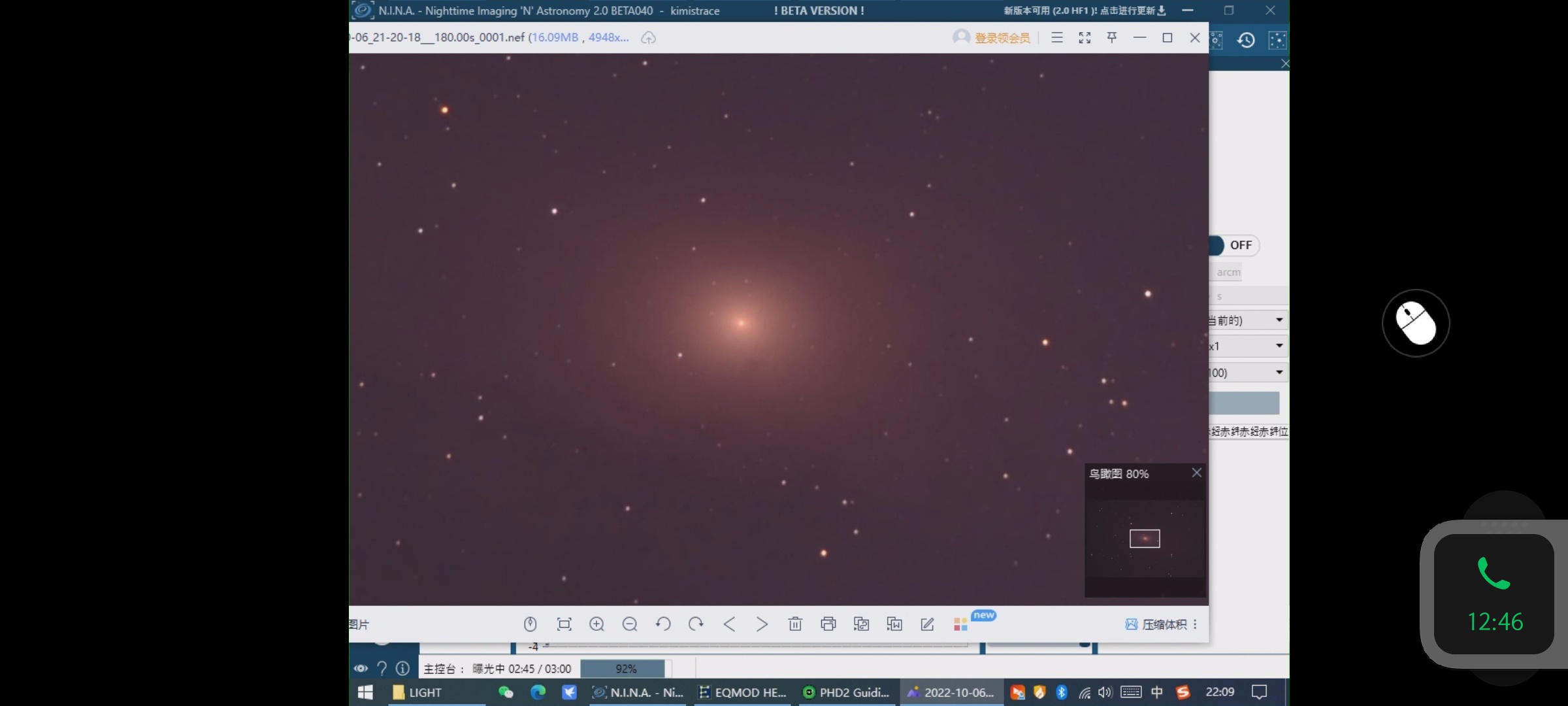Click the network tray icon

coord(1085,692)
